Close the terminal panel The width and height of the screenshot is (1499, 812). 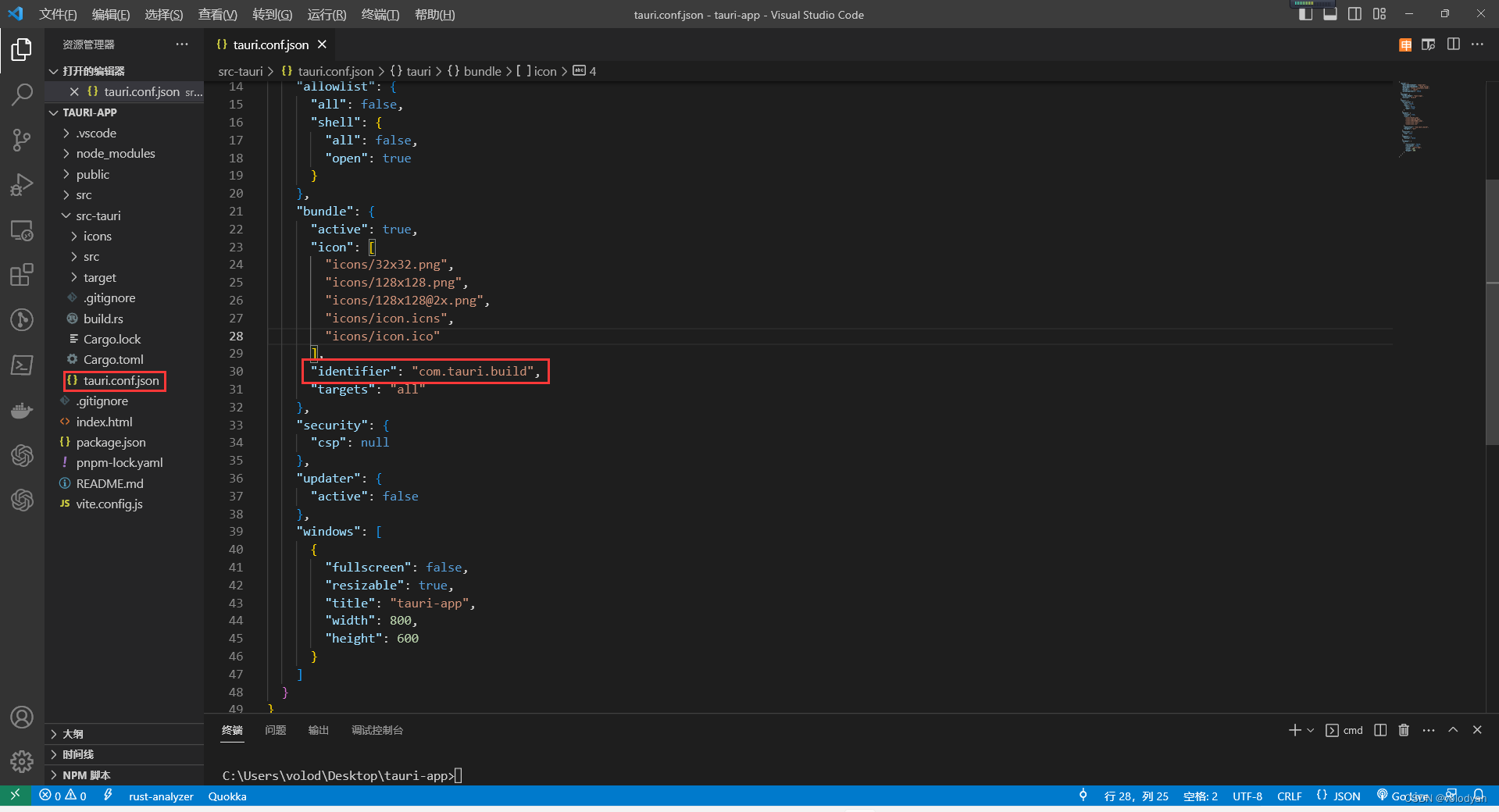tap(1477, 730)
